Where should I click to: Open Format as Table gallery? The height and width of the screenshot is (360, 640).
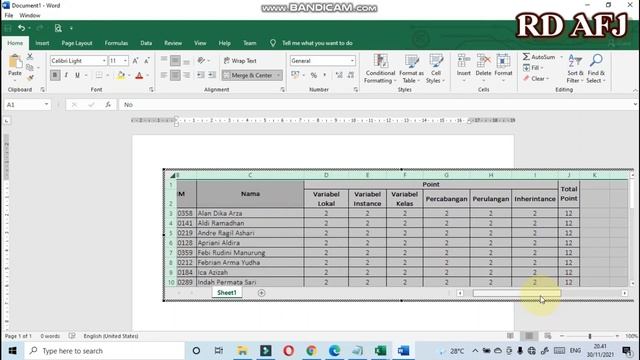click(411, 69)
